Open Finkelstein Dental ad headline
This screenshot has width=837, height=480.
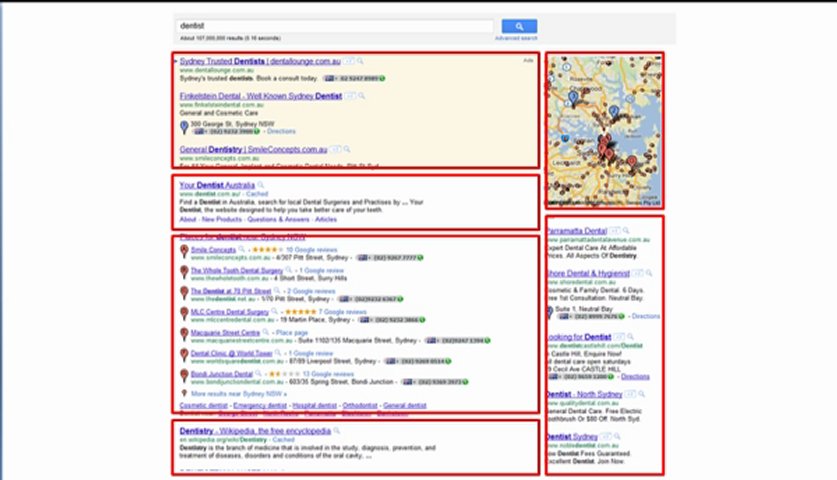coord(260,96)
